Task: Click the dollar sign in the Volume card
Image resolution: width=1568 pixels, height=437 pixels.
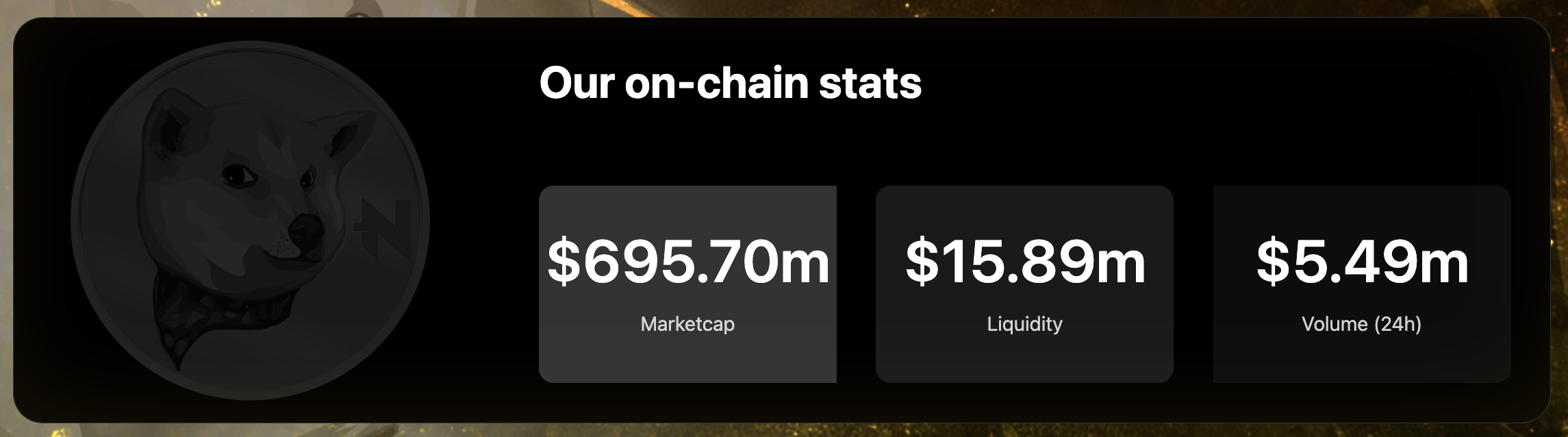Action: (x=1272, y=262)
